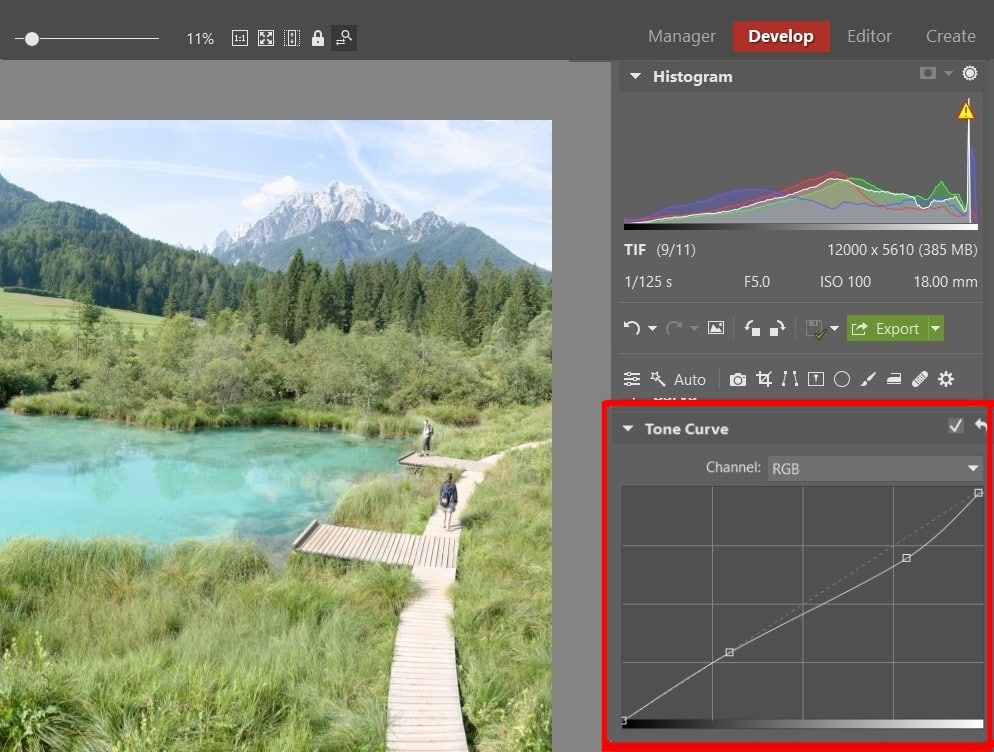Click the 1:1 zoom icon

[239, 38]
